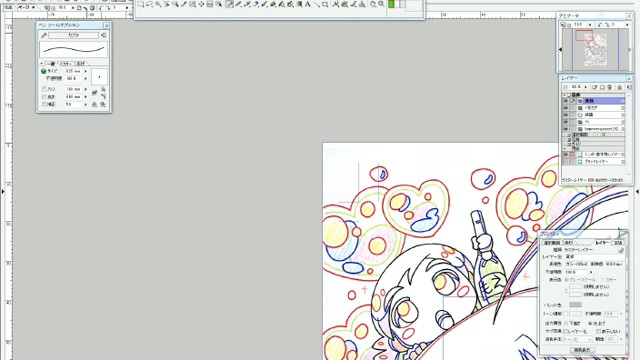Enable the 入り checkbox in pen options
This screenshot has width=640, height=360.
click(44, 89)
